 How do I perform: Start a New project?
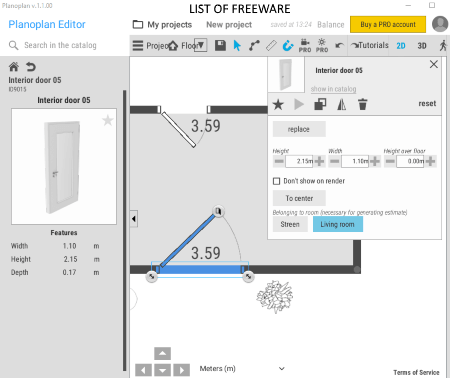[x=229, y=25]
